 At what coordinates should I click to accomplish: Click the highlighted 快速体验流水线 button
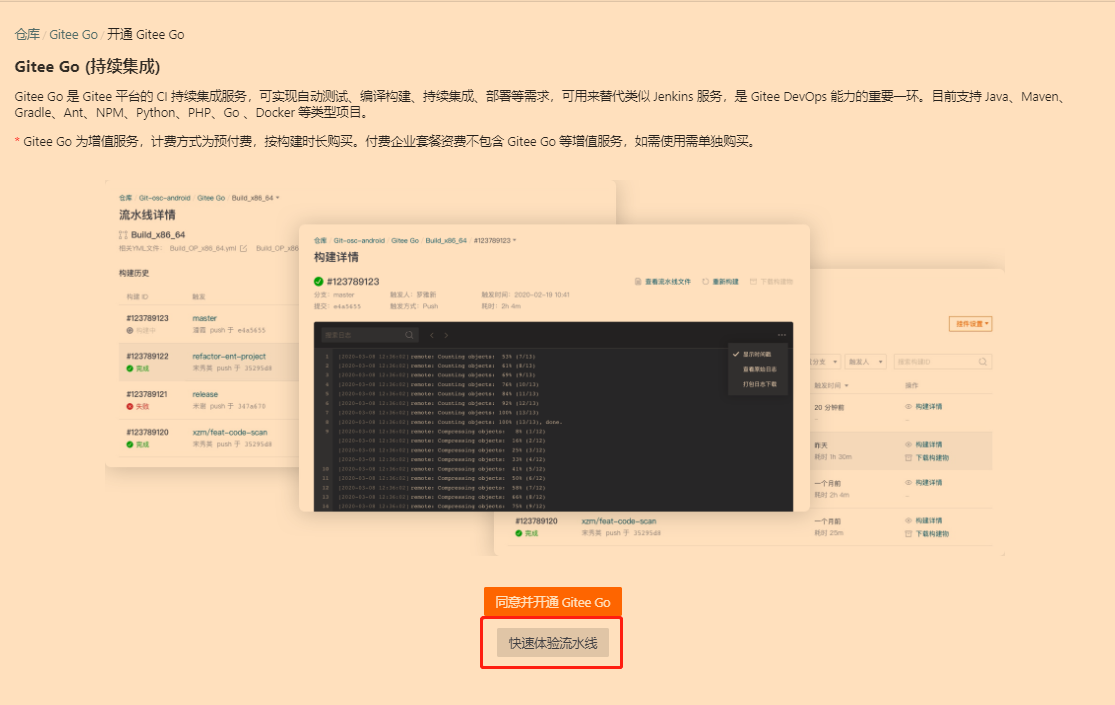[x=552, y=642]
